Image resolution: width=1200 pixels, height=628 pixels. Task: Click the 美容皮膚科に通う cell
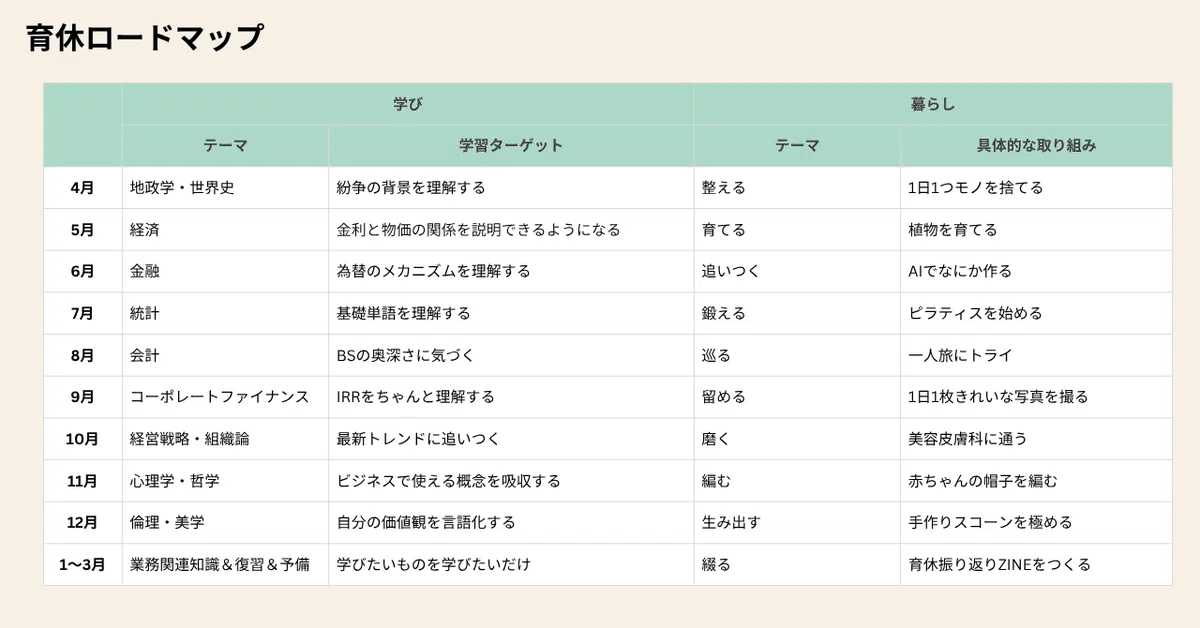(1036, 439)
